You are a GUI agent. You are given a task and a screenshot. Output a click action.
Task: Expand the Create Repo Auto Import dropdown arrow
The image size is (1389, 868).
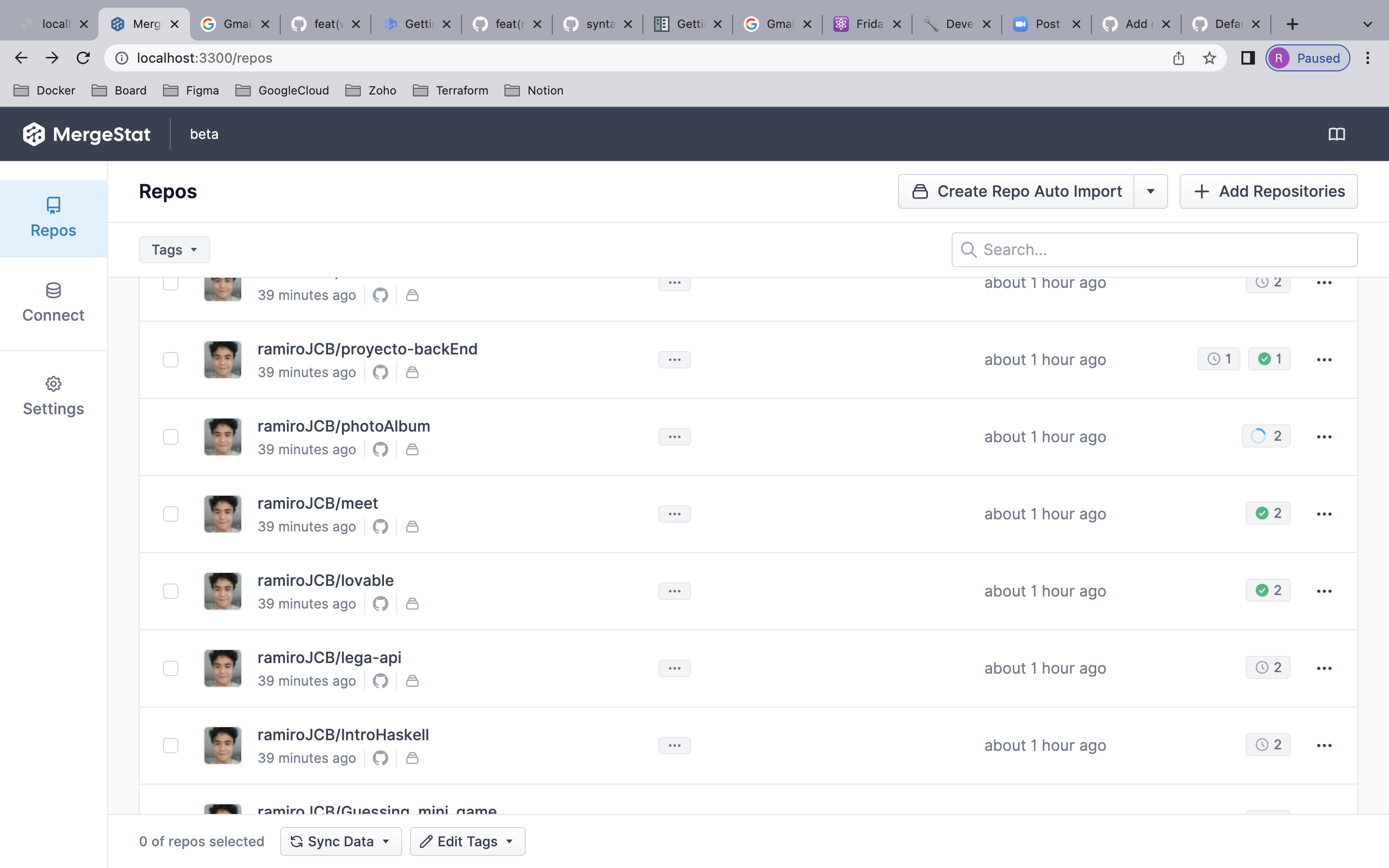[x=1151, y=191]
